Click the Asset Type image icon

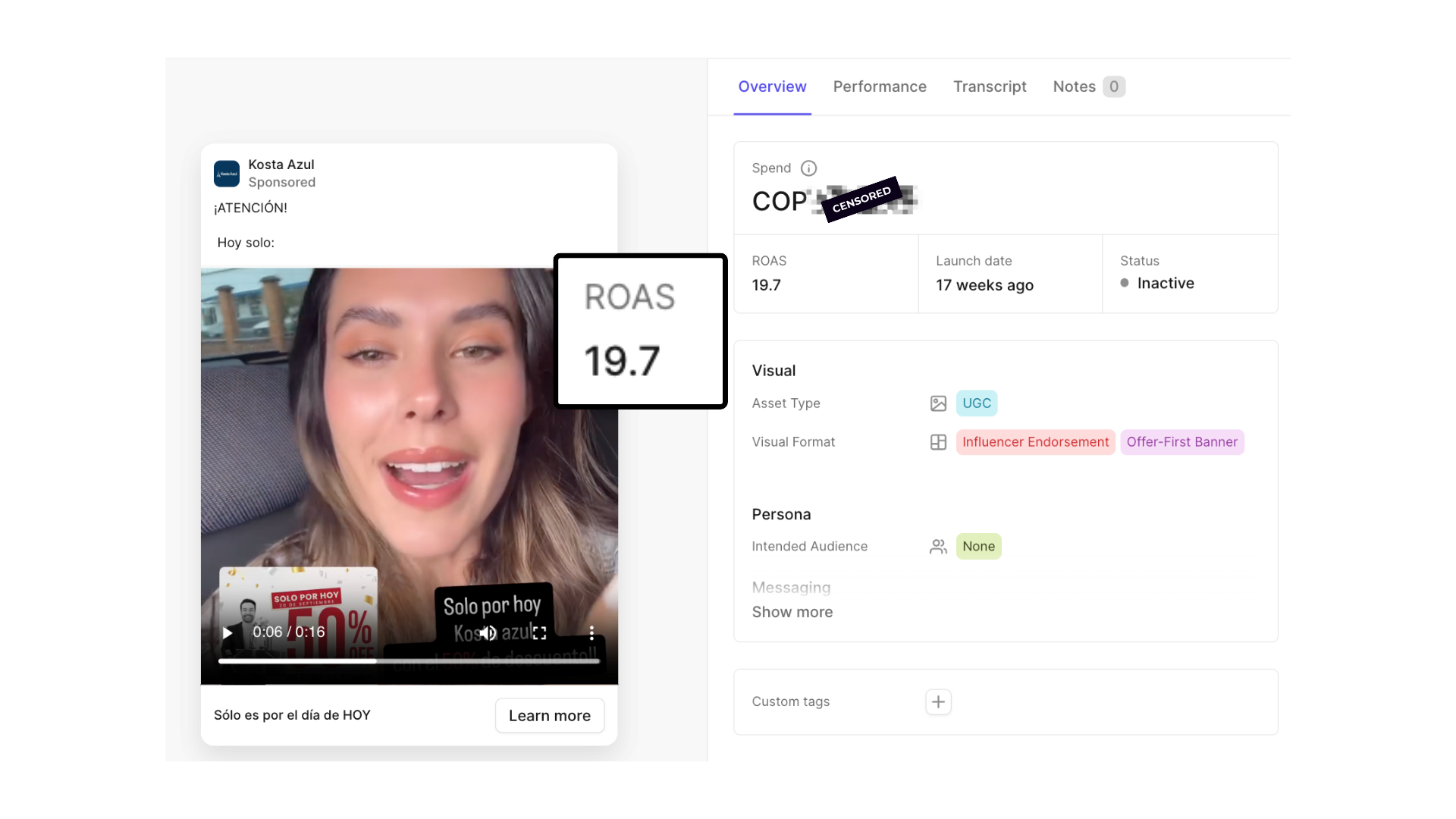coord(938,403)
